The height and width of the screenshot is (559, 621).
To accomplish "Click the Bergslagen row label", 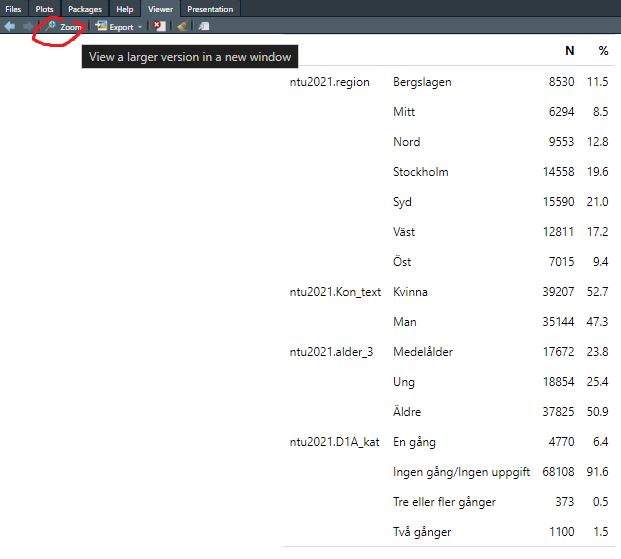I will tap(422, 82).
